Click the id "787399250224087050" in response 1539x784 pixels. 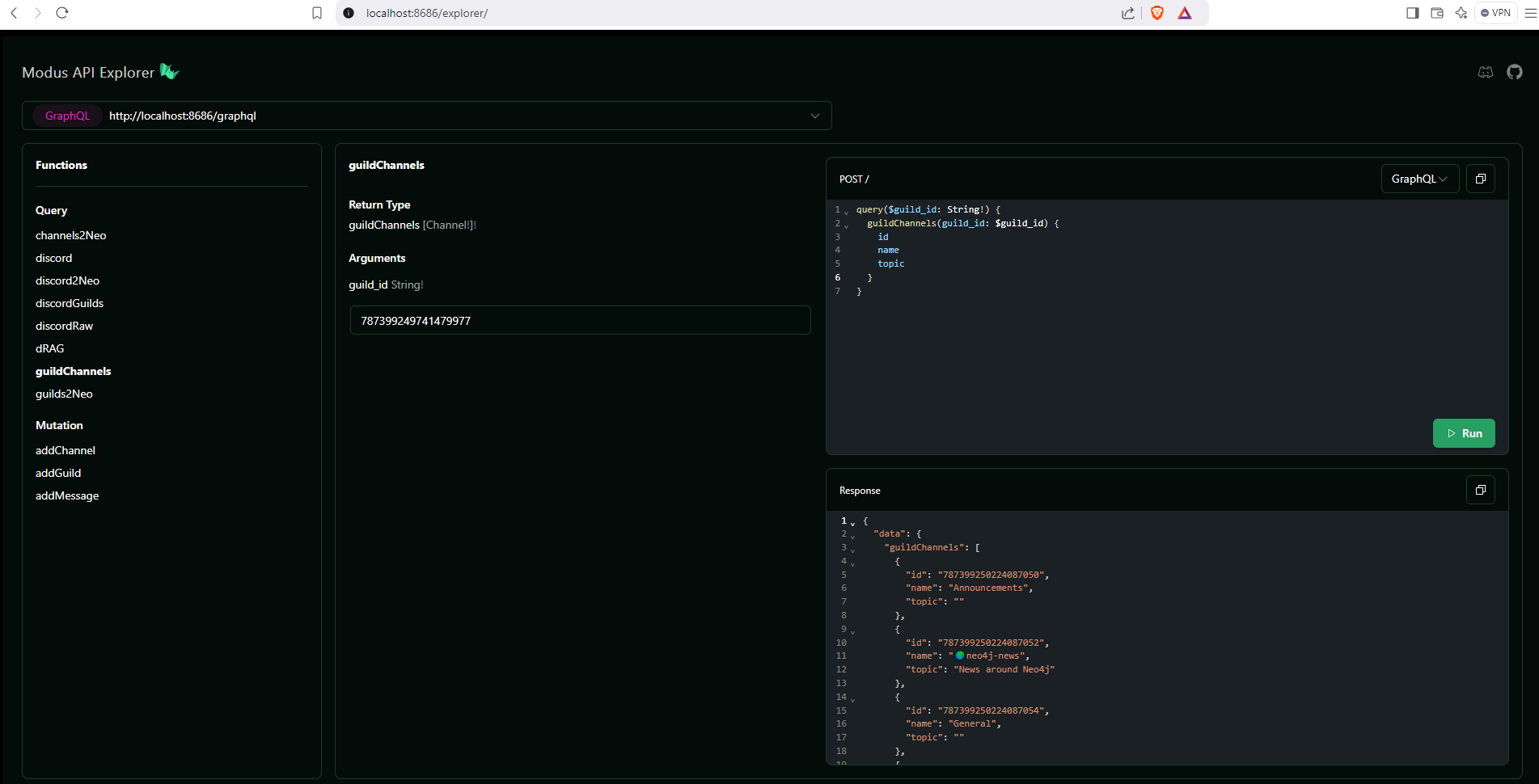991,575
